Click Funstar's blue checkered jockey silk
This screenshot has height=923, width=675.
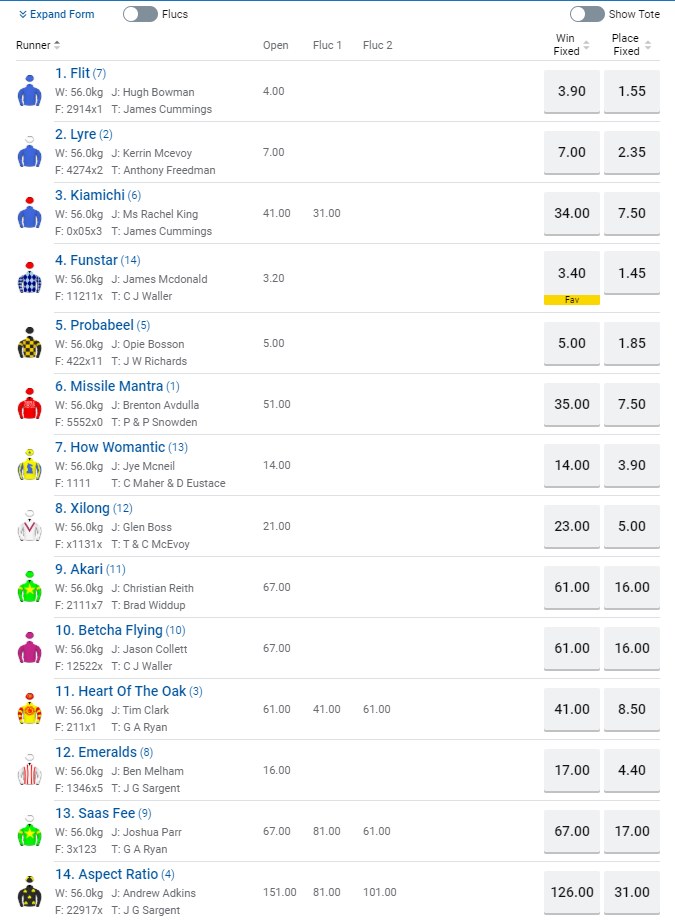29,279
